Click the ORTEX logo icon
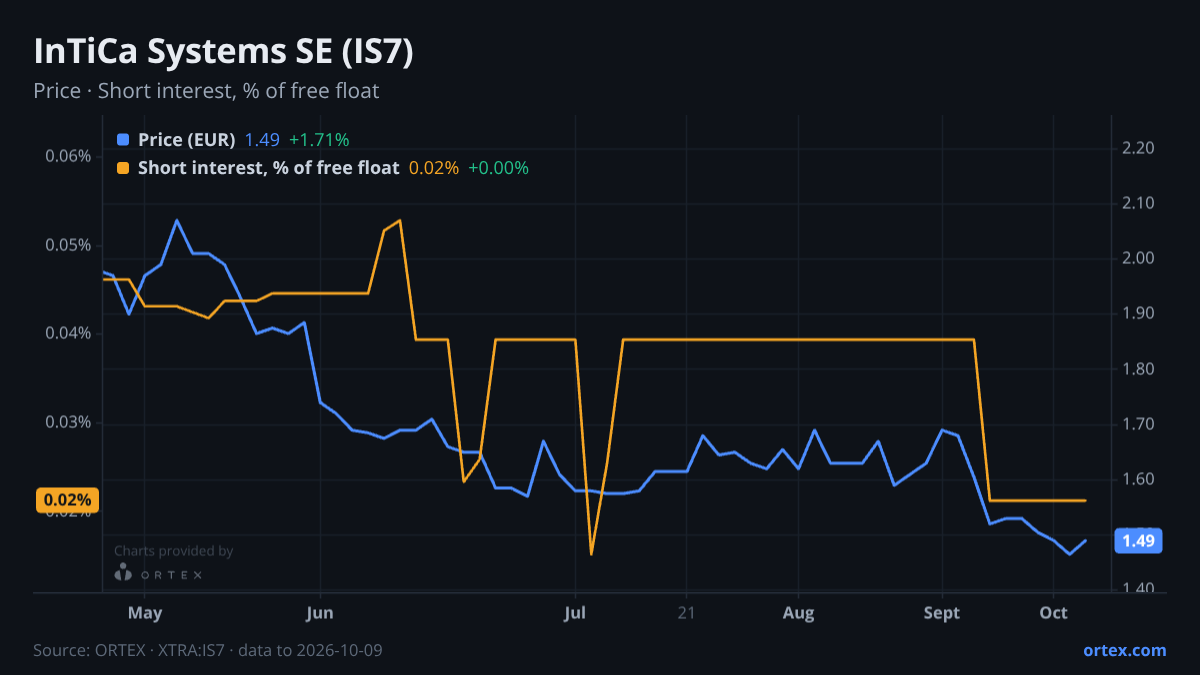Viewport: 1200px width, 675px height. click(123, 573)
